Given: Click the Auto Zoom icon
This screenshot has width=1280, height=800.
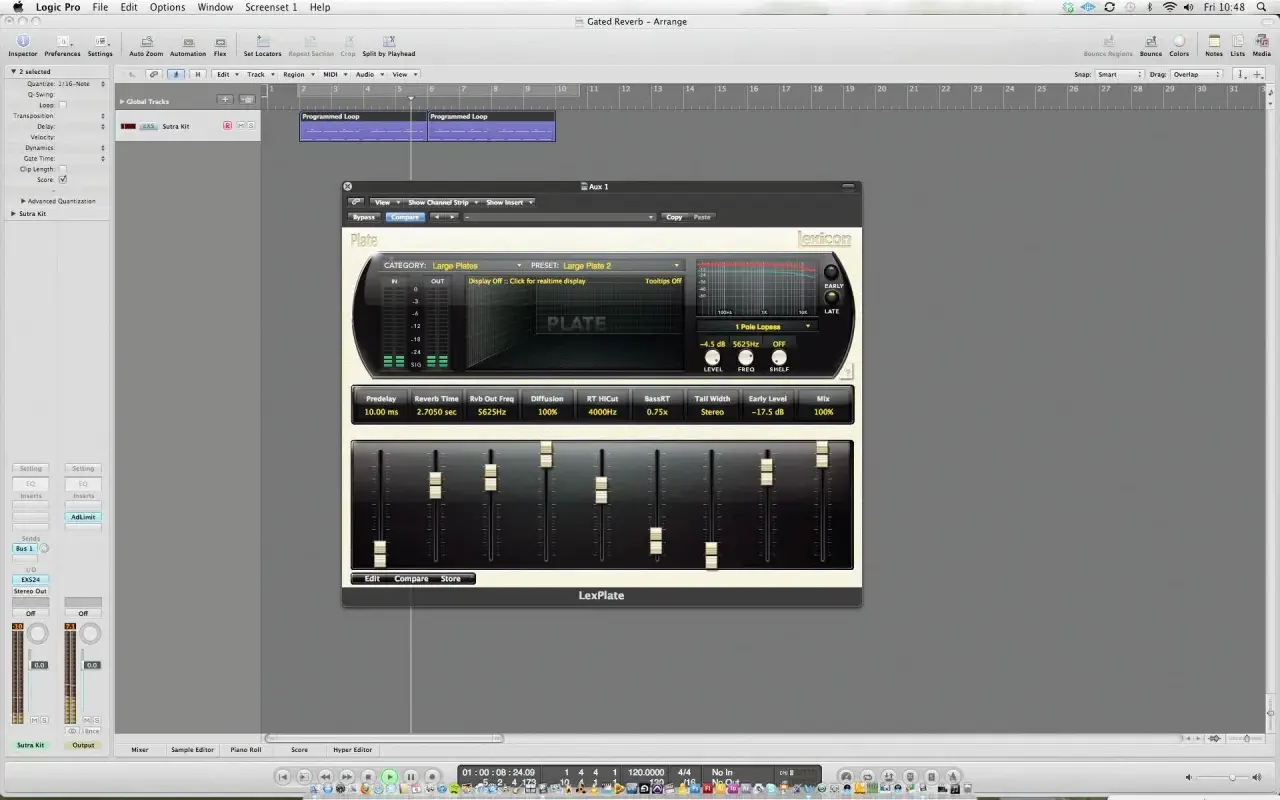Looking at the screenshot, I should pos(146,41).
